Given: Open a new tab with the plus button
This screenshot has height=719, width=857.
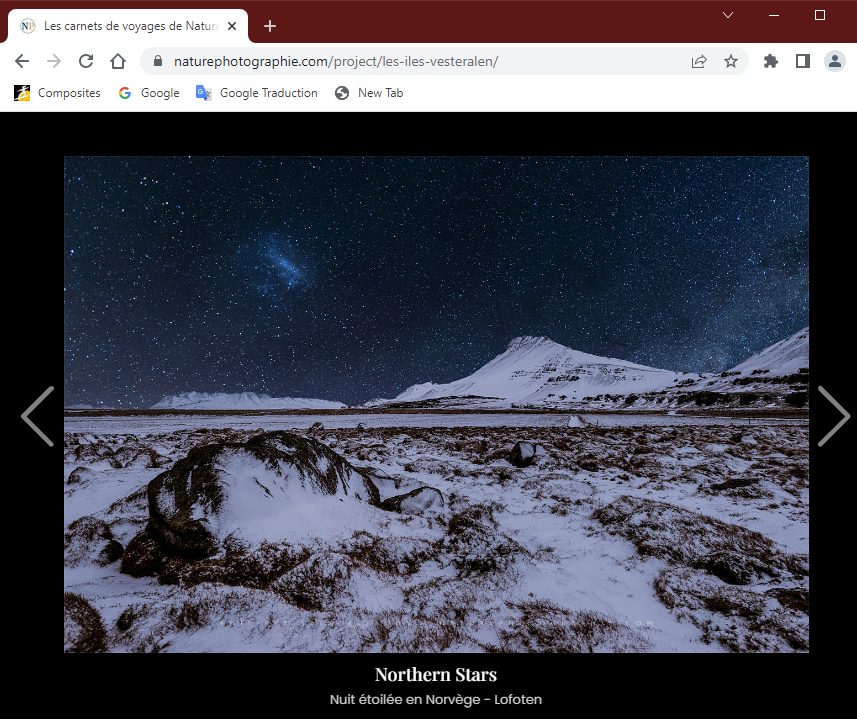Looking at the screenshot, I should point(269,26).
